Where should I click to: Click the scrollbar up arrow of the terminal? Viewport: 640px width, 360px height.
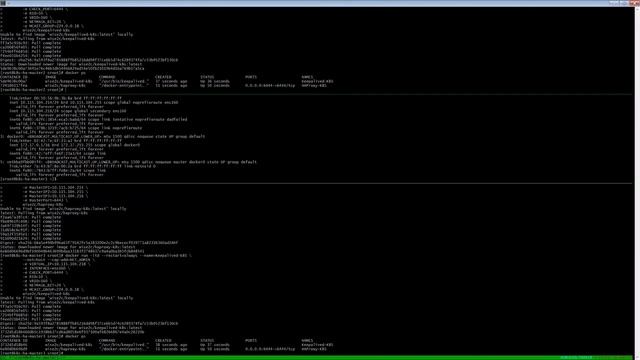[637, 9]
